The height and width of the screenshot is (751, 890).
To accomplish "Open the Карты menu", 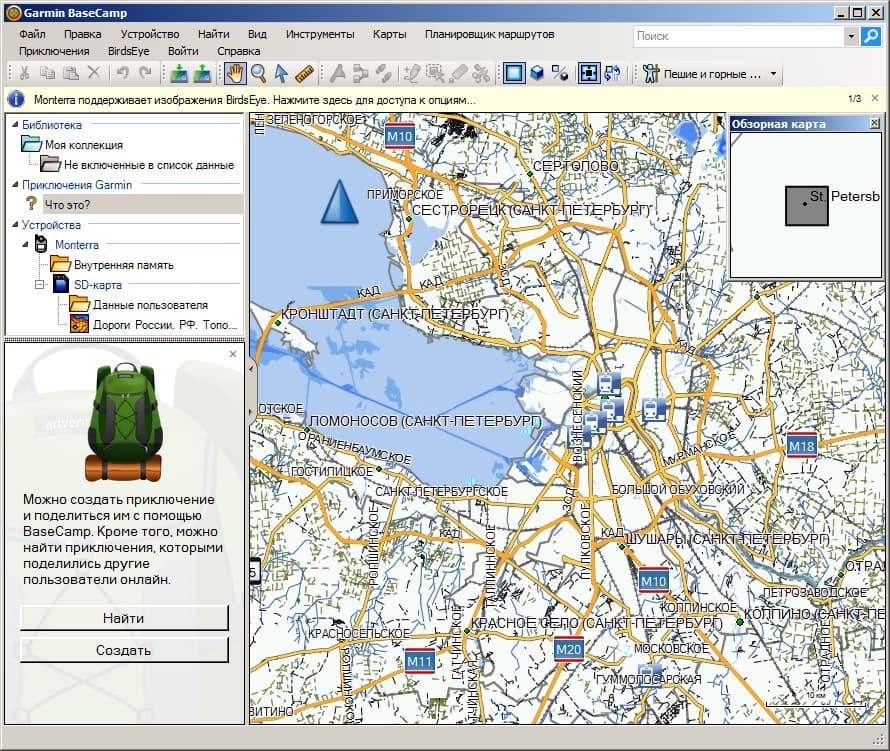I will tap(389, 34).
